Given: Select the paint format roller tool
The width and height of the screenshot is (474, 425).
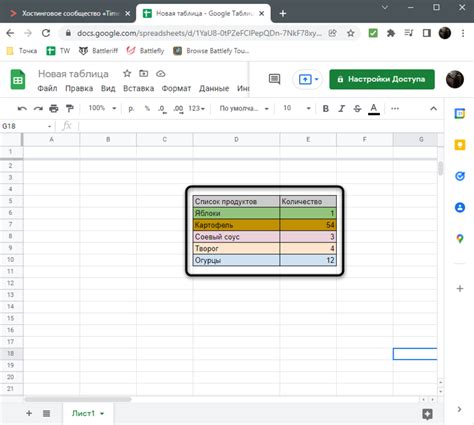Looking at the screenshot, I should (x=69, y=108).
